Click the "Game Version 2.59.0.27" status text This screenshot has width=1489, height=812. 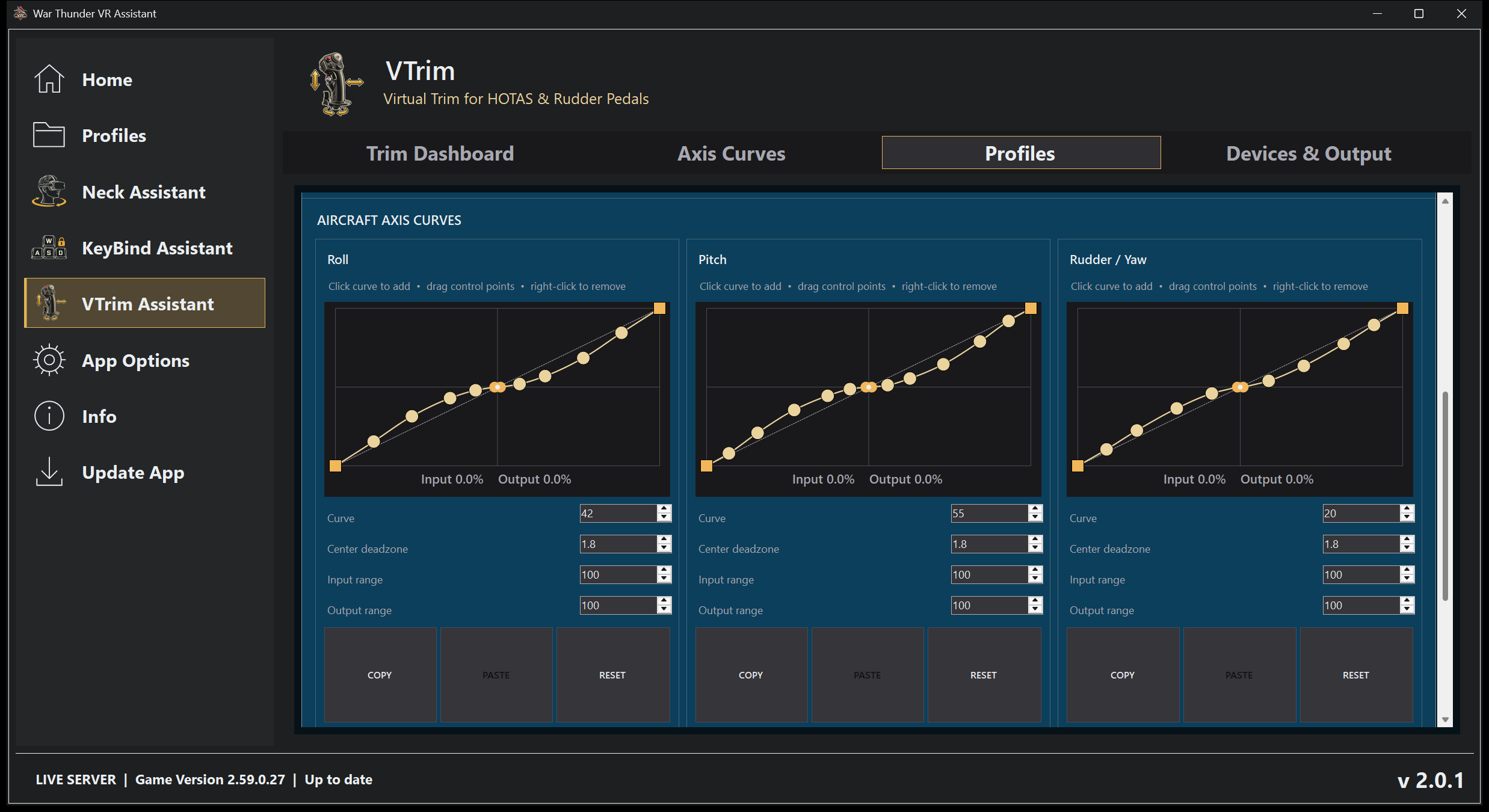[210, 780]
